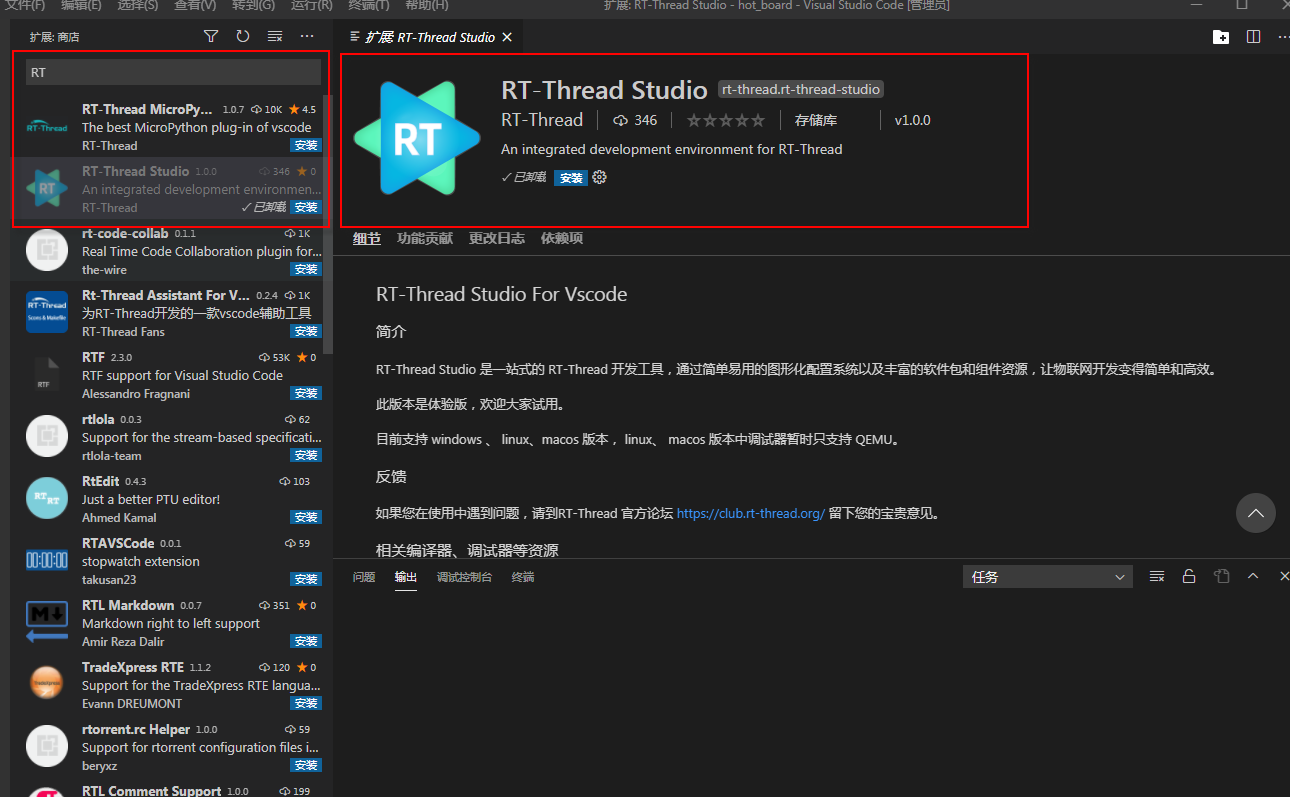This screenshot has height=797, width=1290.
Task: Clear the extension search results
Action: coord(274,36)
